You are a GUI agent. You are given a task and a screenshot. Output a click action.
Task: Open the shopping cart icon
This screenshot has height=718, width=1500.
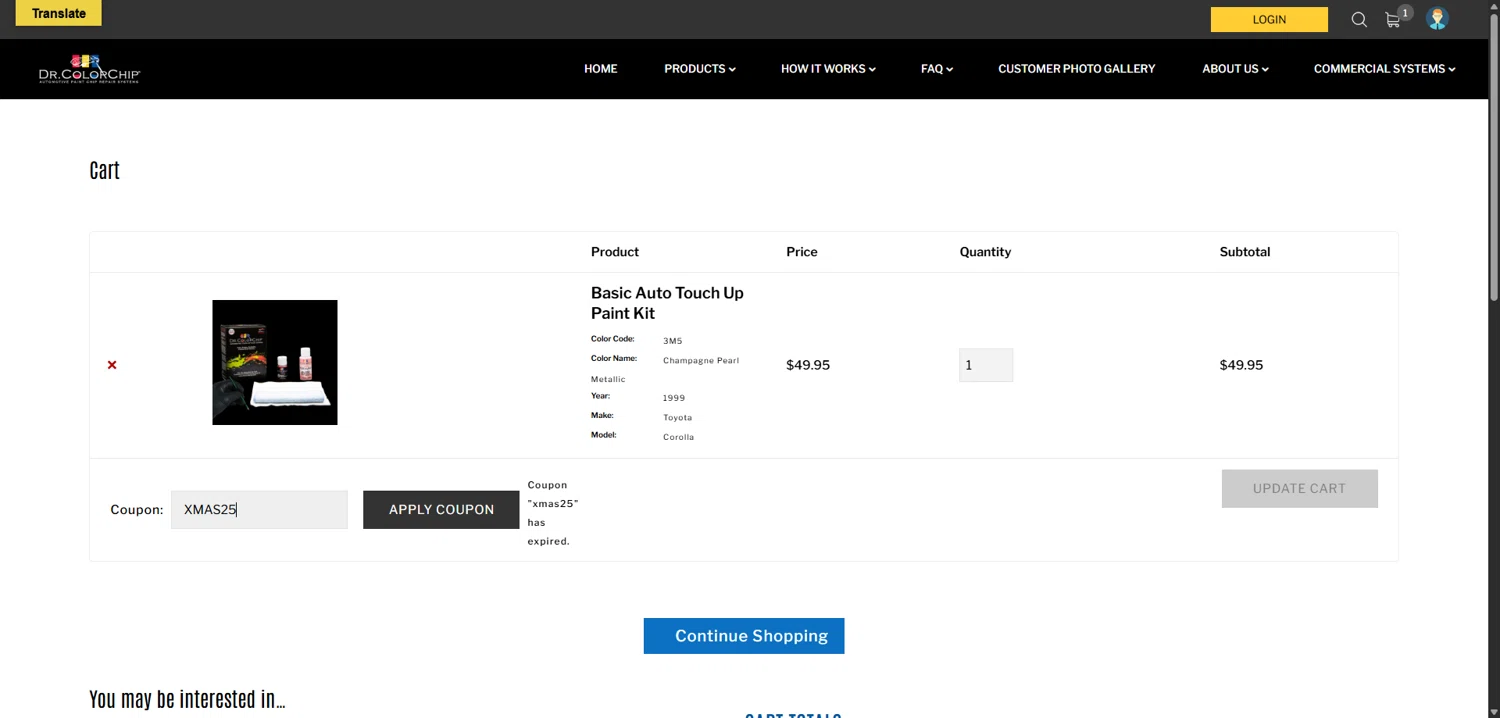point(1392,20)
